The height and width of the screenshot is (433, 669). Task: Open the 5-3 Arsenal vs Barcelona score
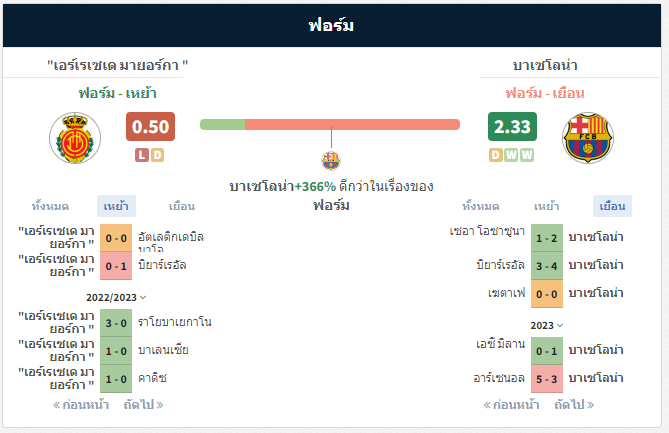[x=547, y=379]
